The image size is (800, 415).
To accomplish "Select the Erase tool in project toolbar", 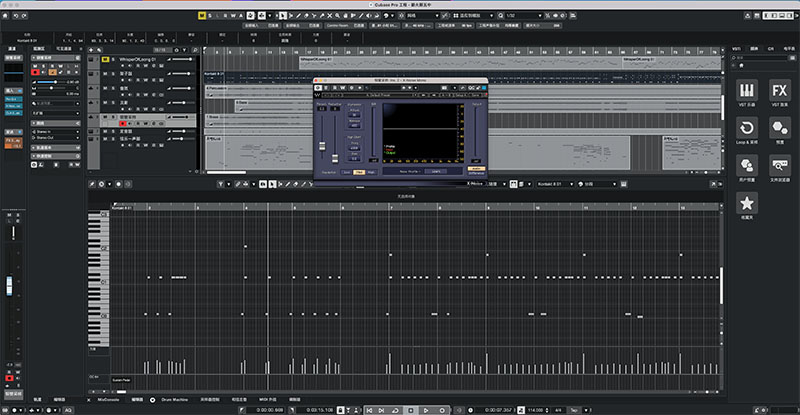I will tap(306, 16).
